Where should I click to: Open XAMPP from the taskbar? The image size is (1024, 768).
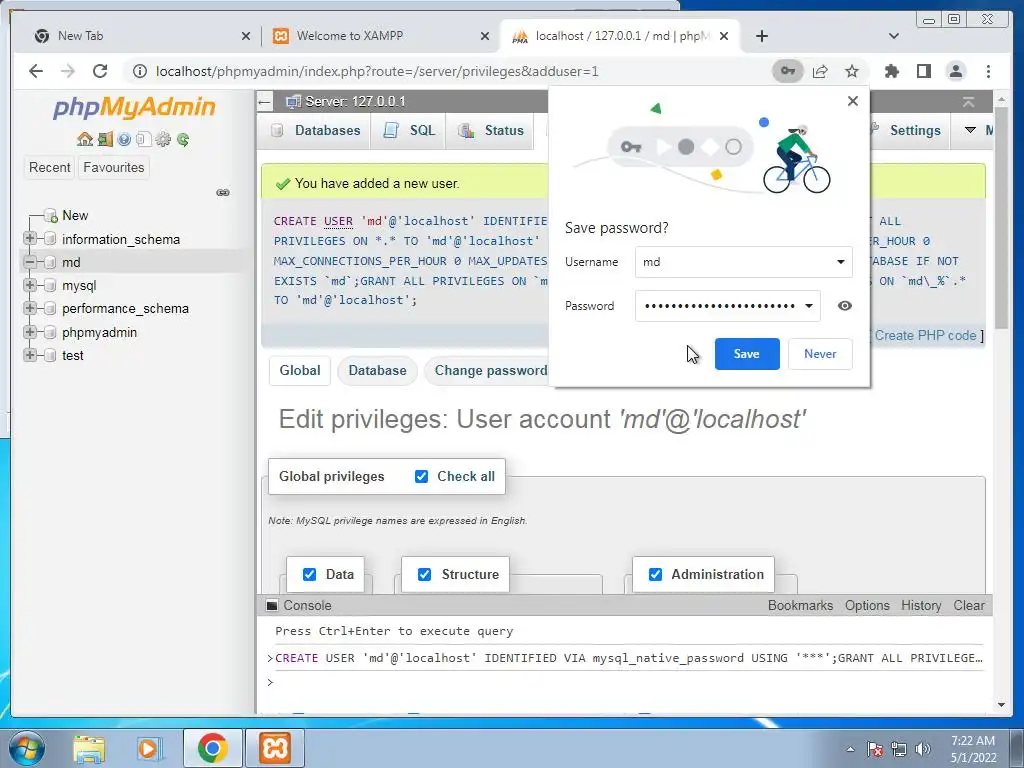point(275,748)
